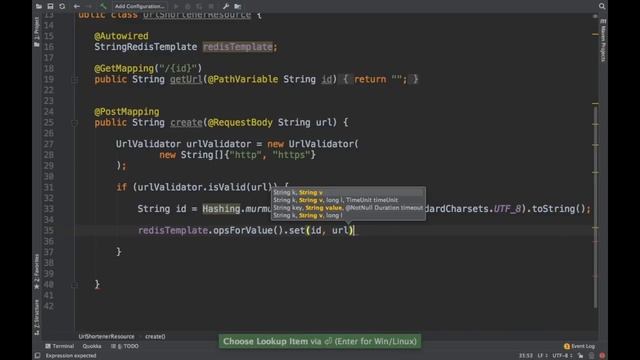This screenshot has height=360, width=640.
Task: Click create() breadcrumb
Action: tap(155, 337)
